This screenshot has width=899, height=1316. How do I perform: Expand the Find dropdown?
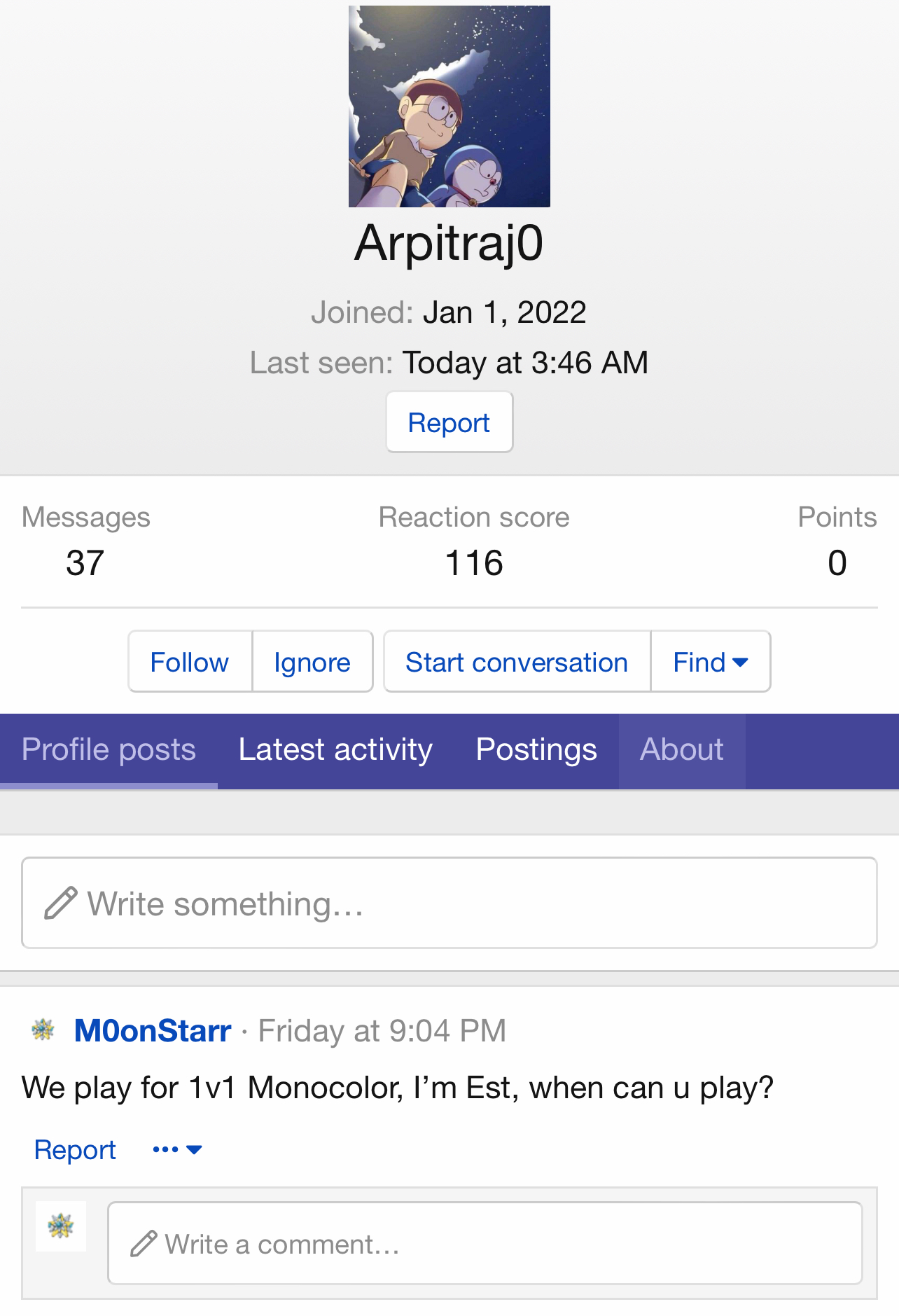tap(710, 662)
